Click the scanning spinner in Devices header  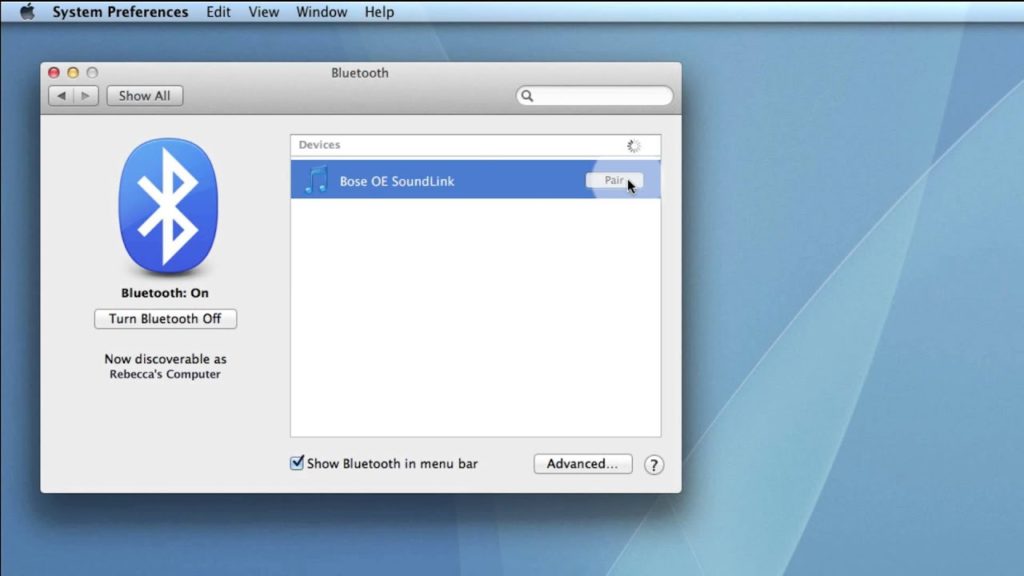(633, 146)
